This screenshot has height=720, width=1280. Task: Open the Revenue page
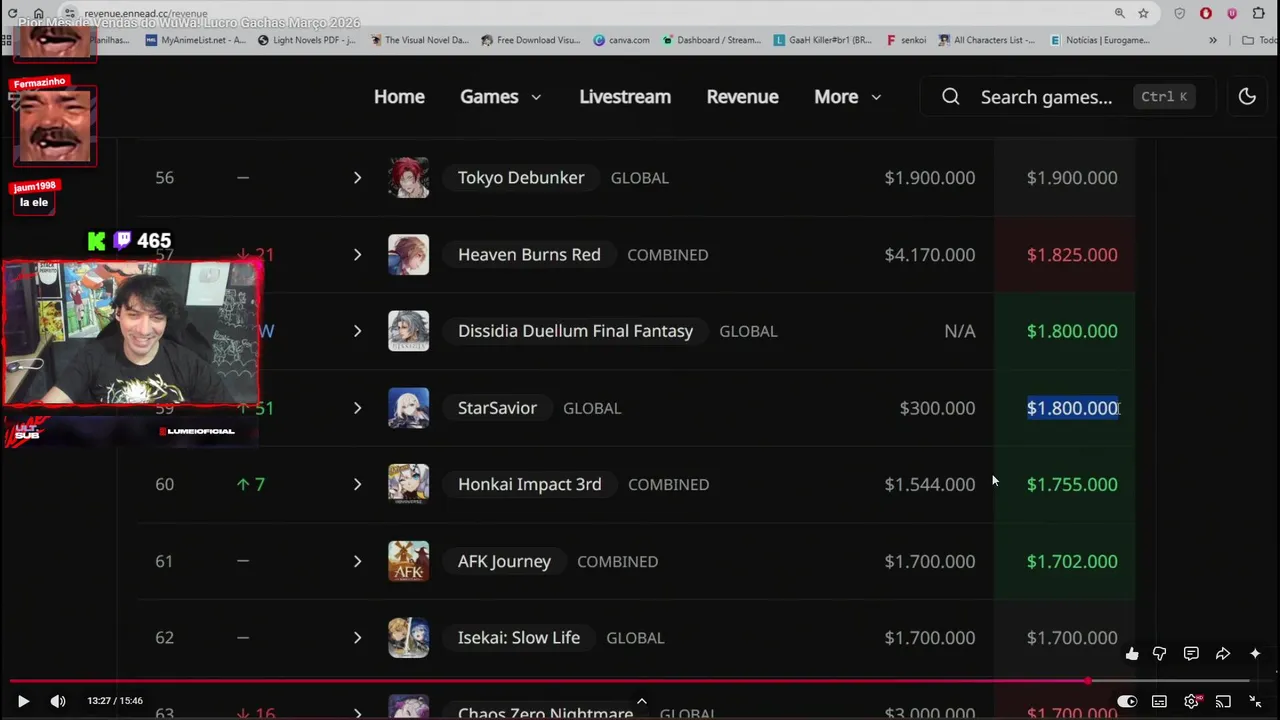coord(742,97)
